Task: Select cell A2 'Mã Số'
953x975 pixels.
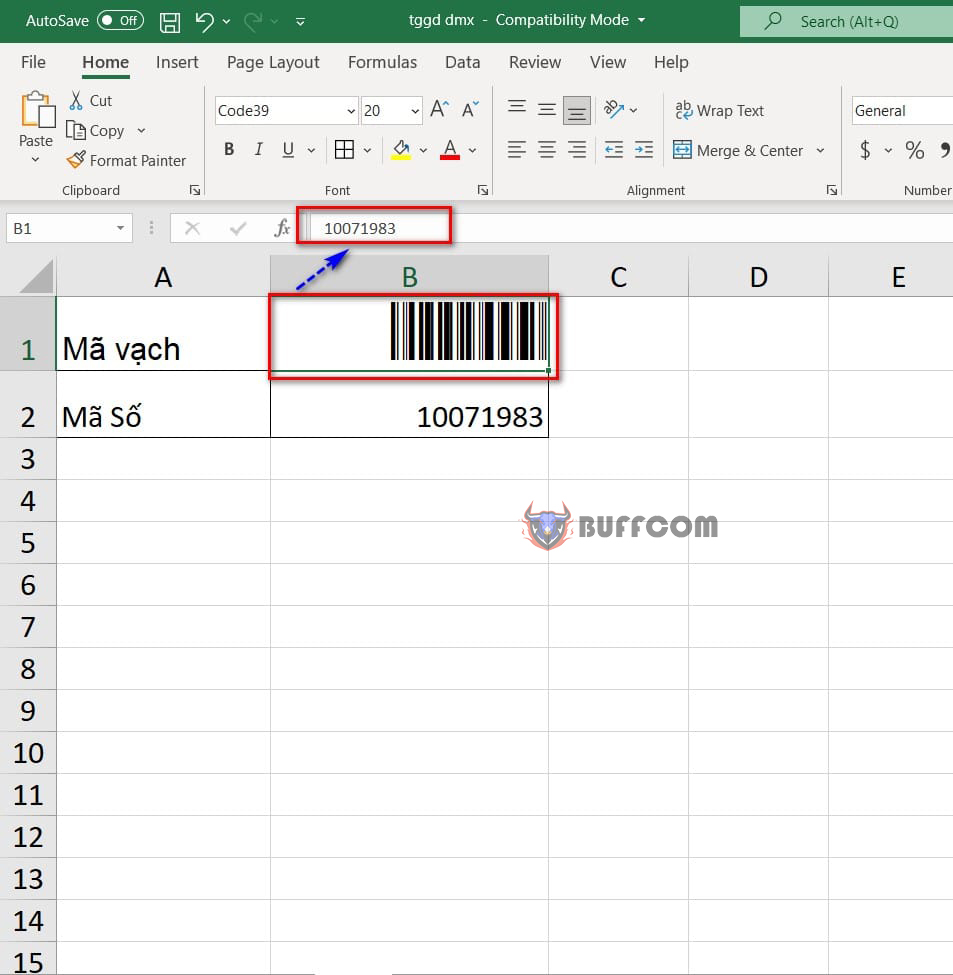Action: point(163,404)
